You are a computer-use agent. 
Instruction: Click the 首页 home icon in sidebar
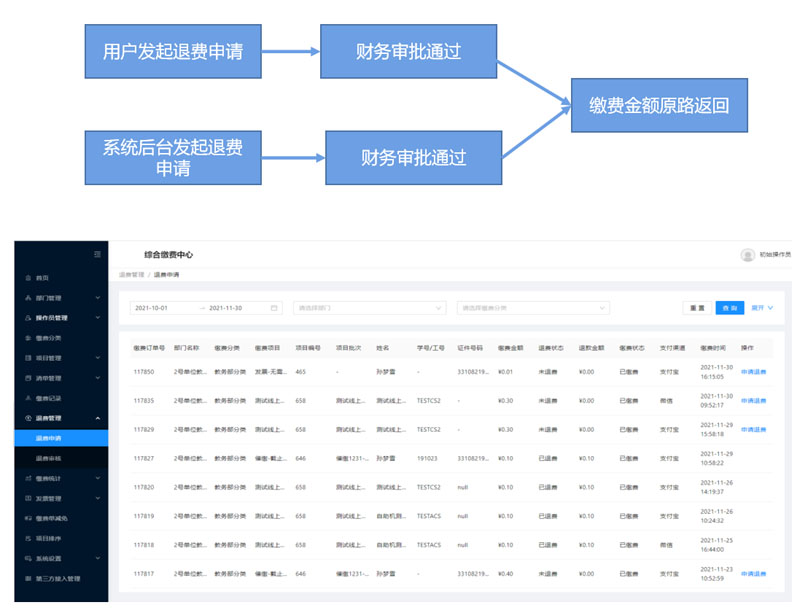28,278
